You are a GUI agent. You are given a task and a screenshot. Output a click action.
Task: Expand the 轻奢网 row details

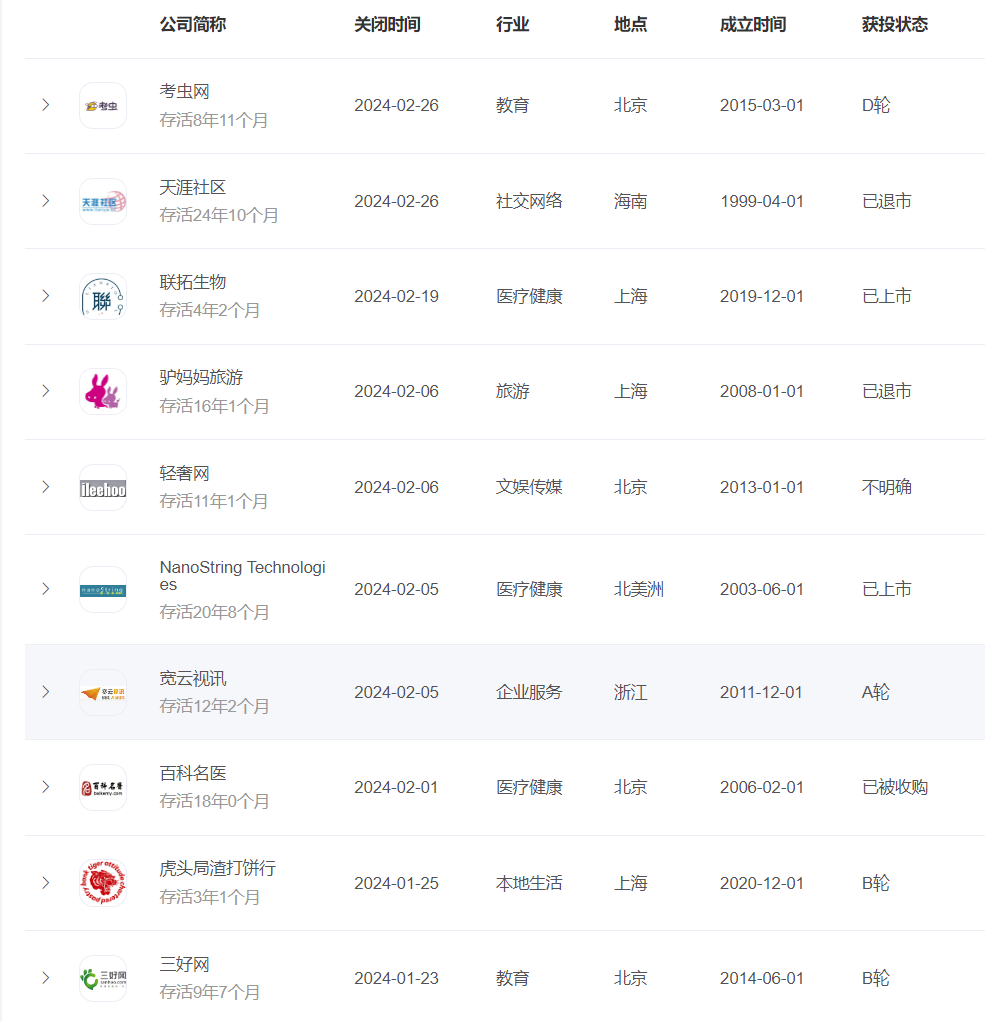[46, 486]
